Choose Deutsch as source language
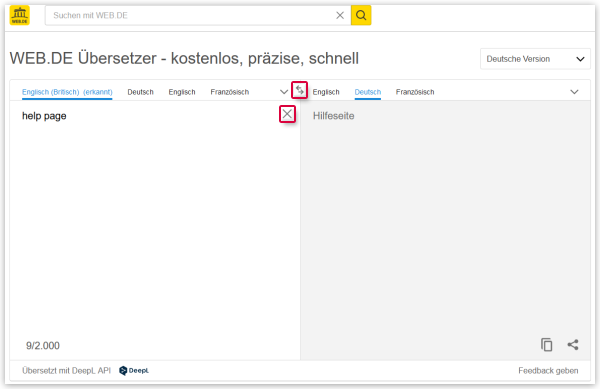The image size is (600, 389). [x=140, y=92]
